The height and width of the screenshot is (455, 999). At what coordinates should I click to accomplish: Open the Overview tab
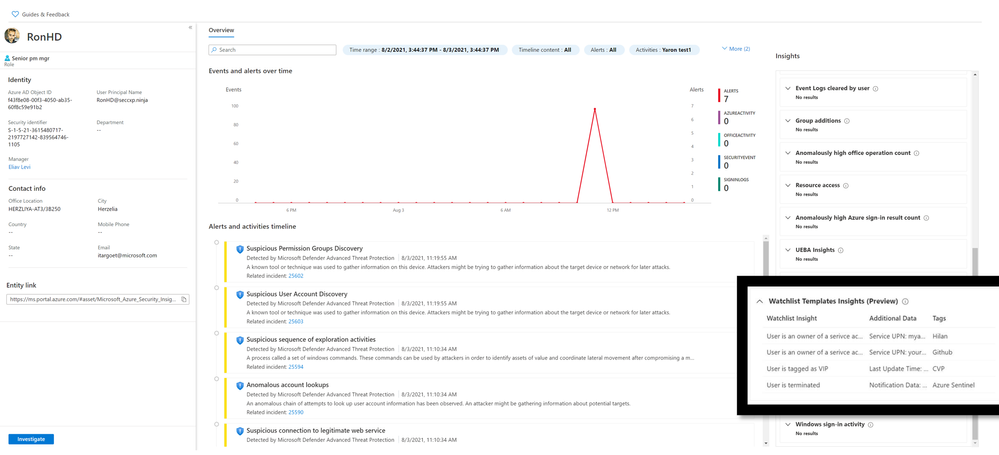coord(221,30)
